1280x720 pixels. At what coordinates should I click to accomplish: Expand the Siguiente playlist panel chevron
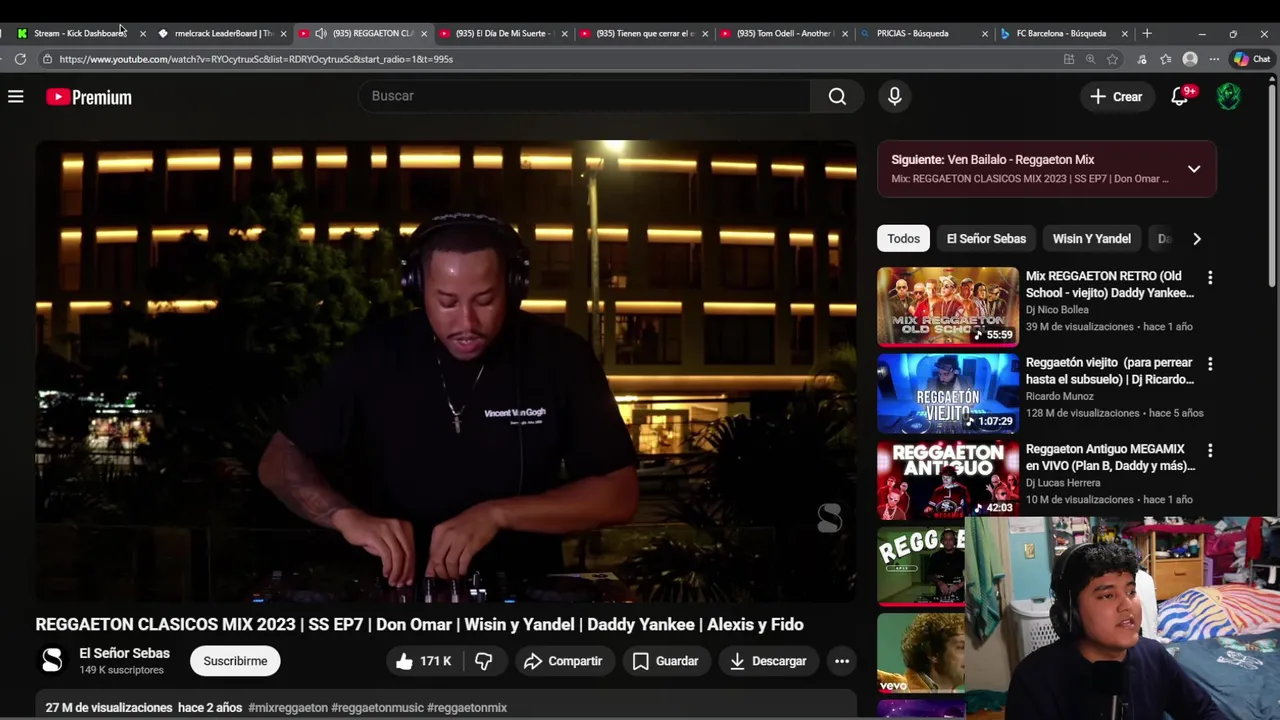(x=1194, y=169)
